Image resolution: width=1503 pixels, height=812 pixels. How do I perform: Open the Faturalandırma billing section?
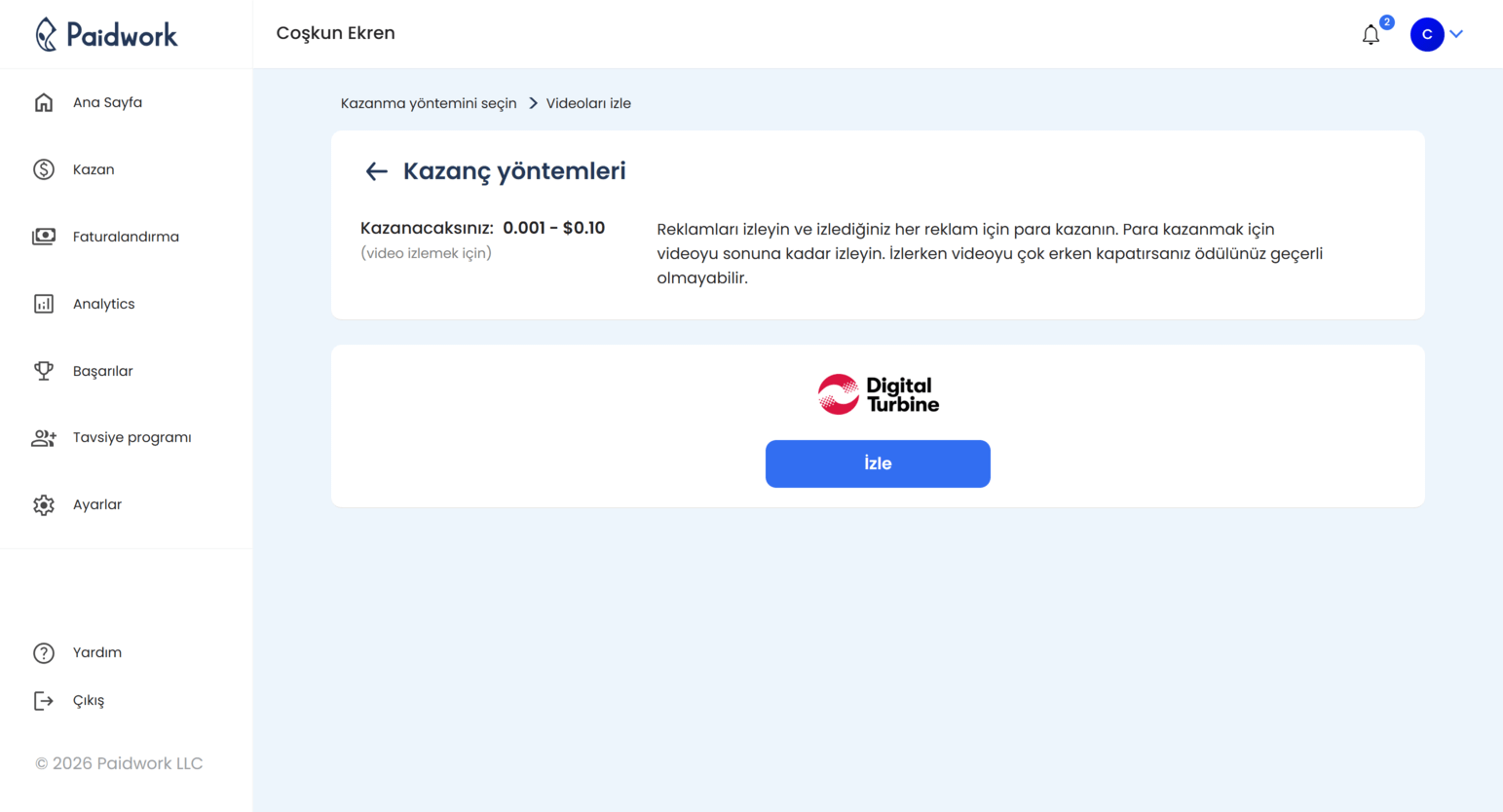point(44,236)
